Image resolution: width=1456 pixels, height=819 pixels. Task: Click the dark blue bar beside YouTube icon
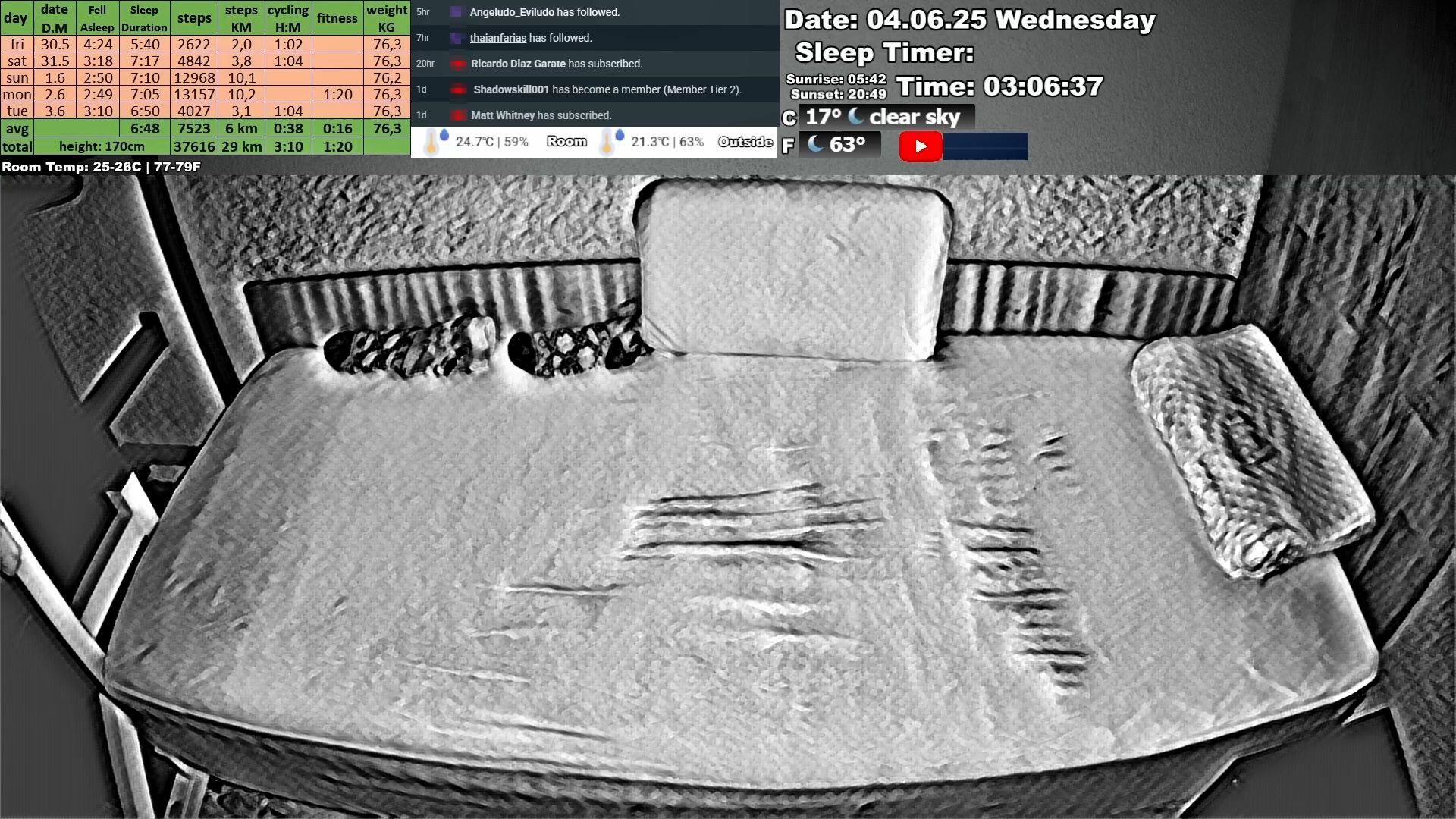pyautogui.click(x=985, y=146)
